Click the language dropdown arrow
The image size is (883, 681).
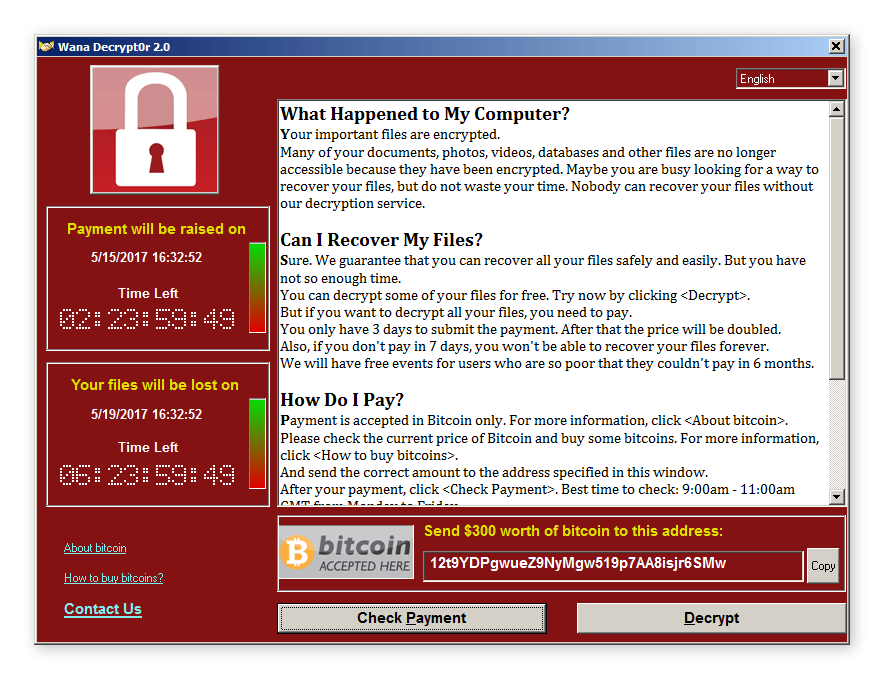[x=836, y=78]
